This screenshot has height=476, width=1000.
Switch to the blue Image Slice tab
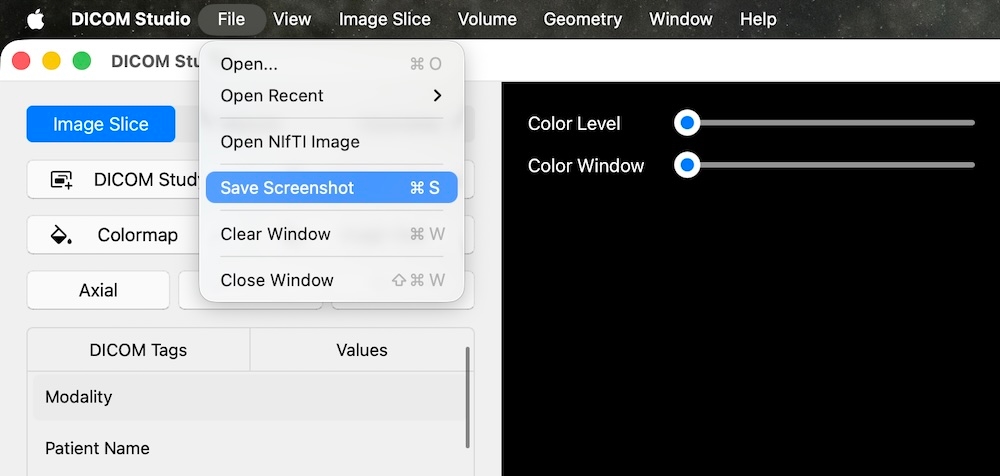(101, 124)
